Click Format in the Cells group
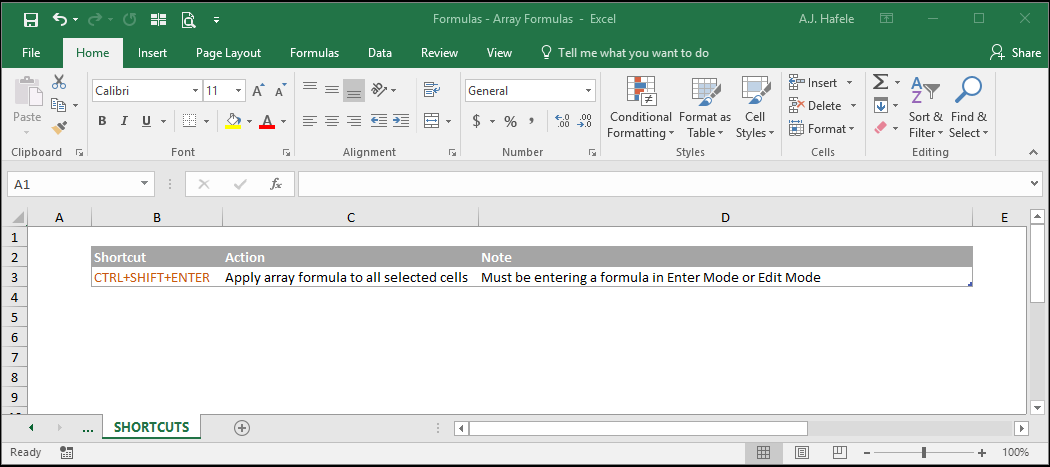 tap(822, 128)
